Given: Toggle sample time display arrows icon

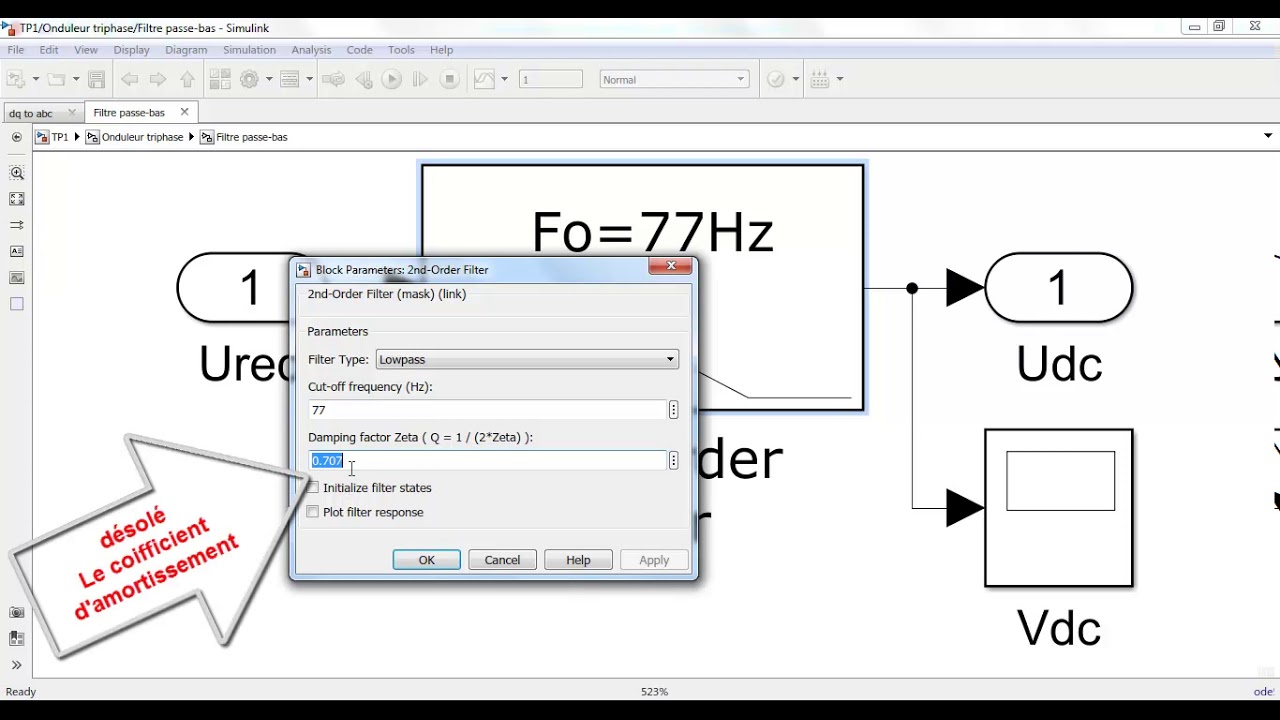Looking at the screenshot, I should coord(17,225).
